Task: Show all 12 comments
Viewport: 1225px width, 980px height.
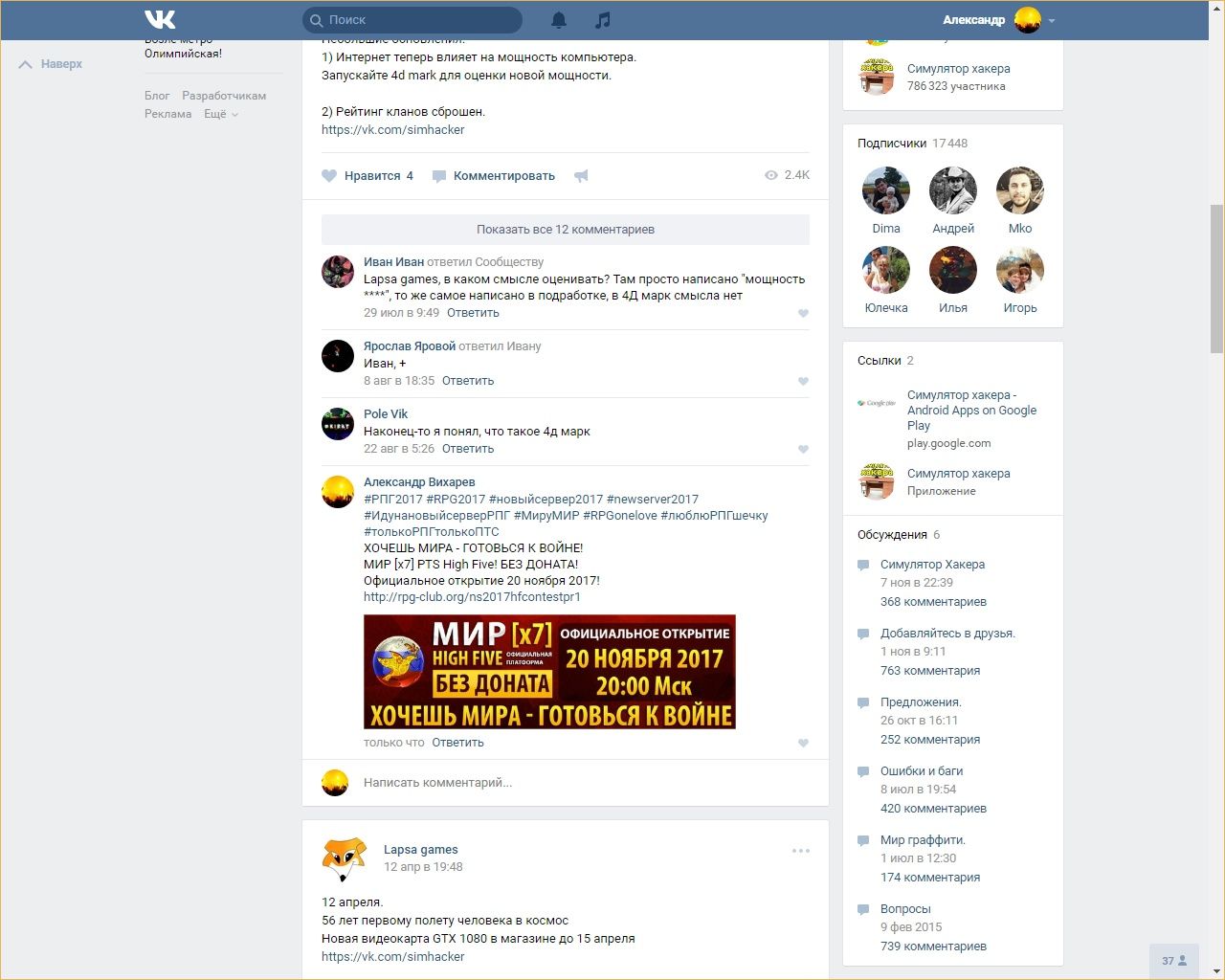Action: point(566,230)
